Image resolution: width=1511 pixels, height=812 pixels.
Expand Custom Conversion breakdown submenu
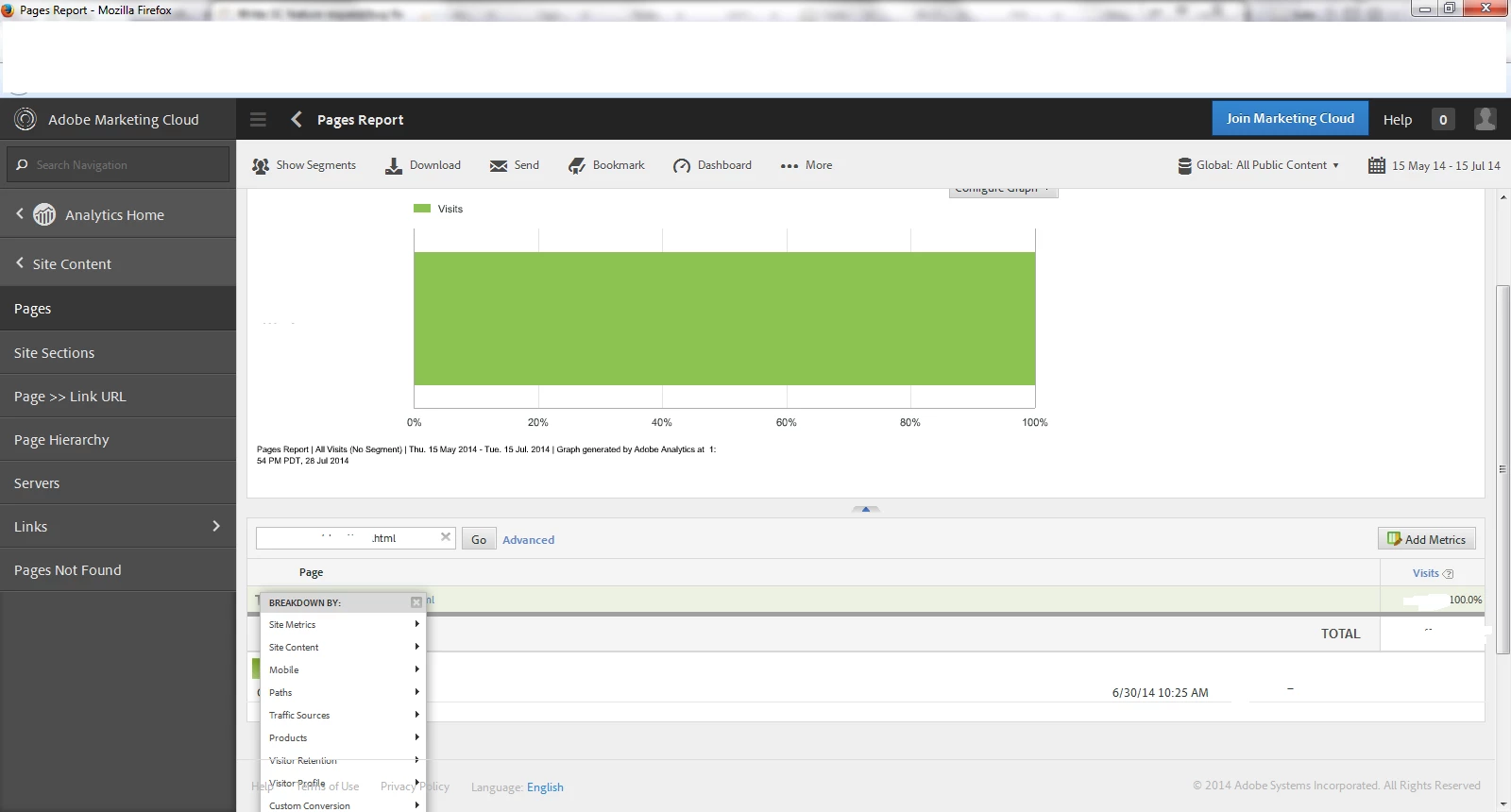coord(343,805)
